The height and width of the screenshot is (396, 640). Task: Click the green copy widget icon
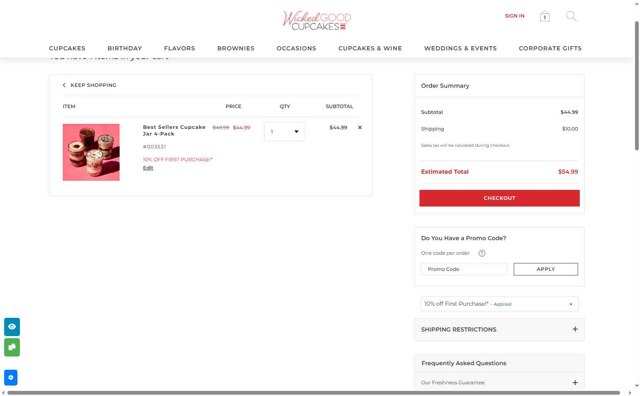12,347
